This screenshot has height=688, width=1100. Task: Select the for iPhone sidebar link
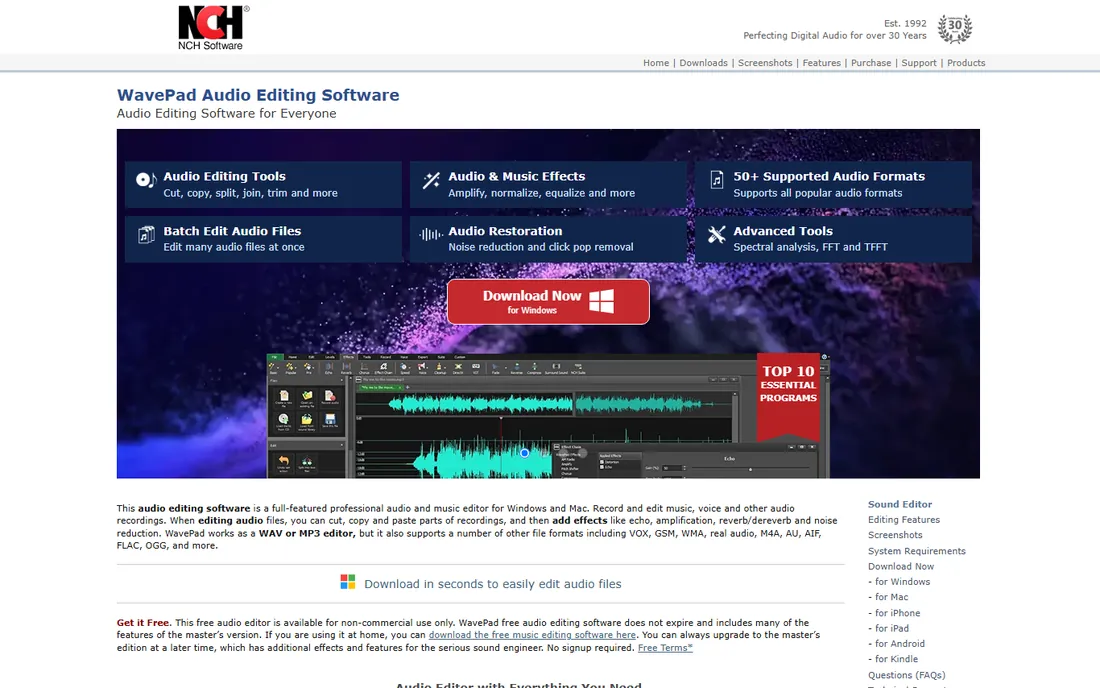coord(897,613)
